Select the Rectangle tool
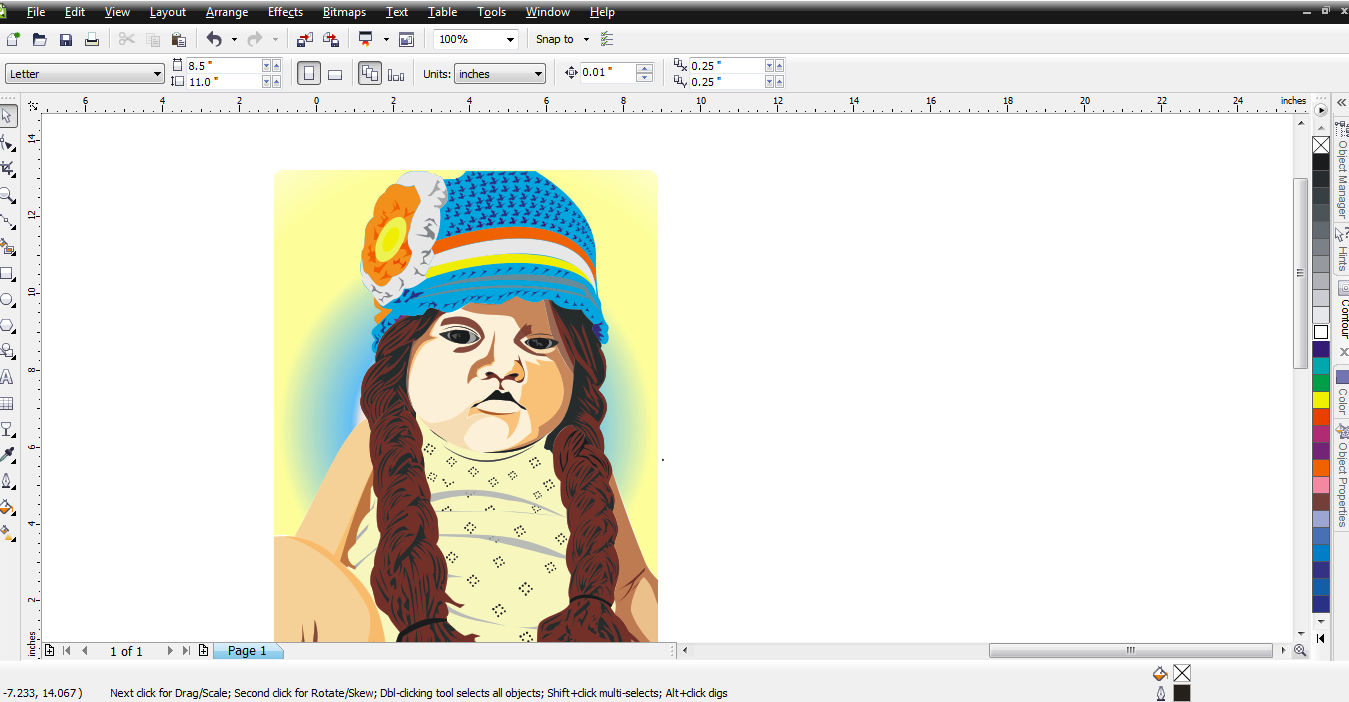 [x=9, y=273]
